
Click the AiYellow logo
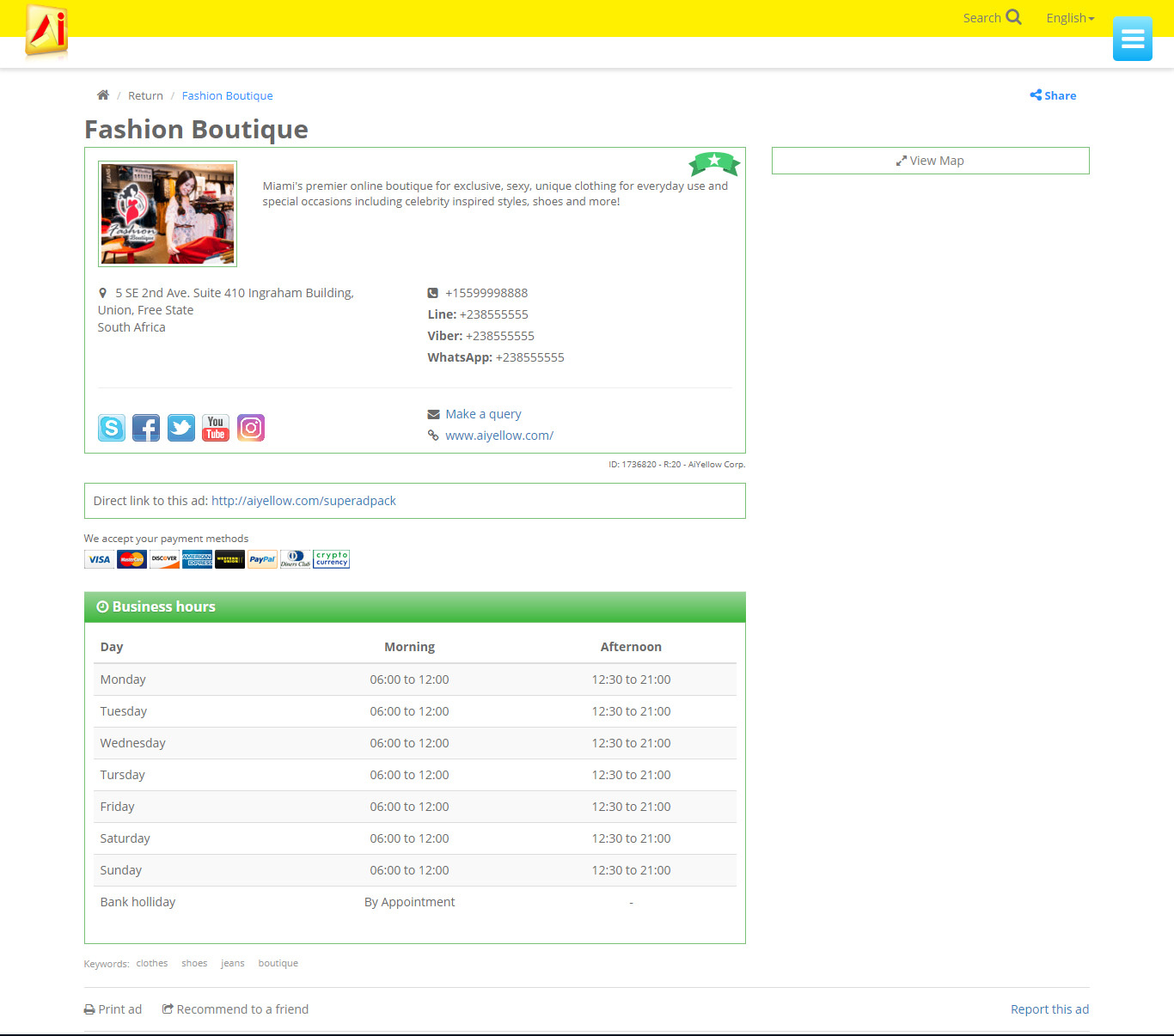[46, 30]
